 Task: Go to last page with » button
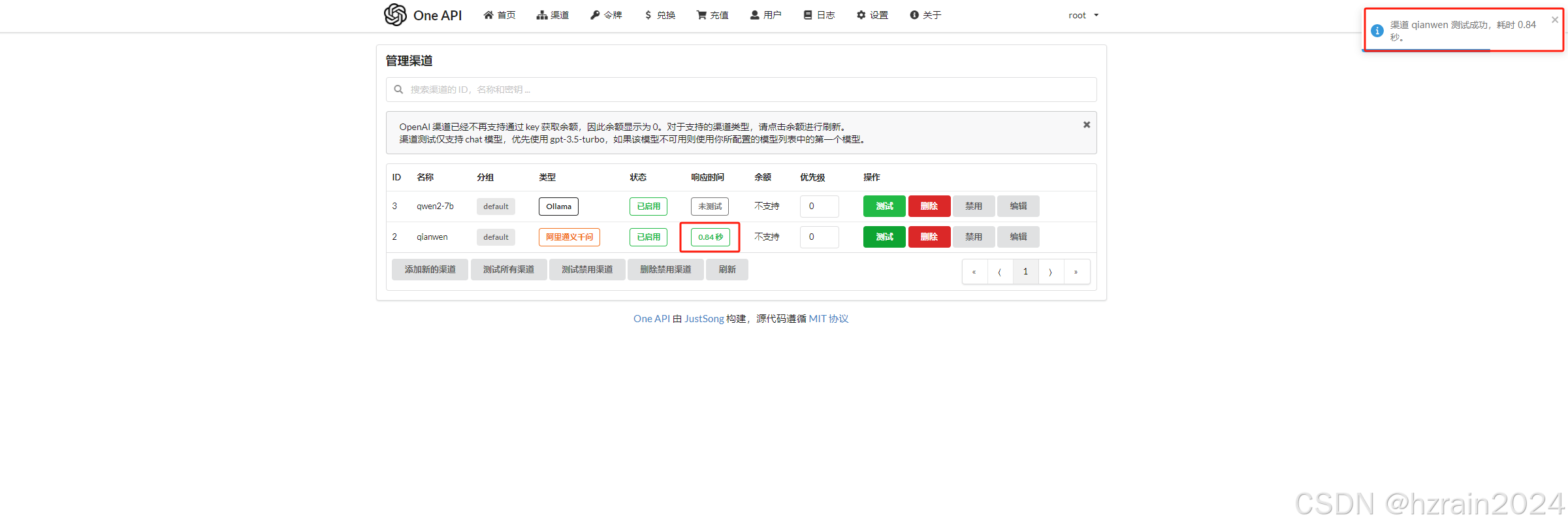click(1076, 272)
